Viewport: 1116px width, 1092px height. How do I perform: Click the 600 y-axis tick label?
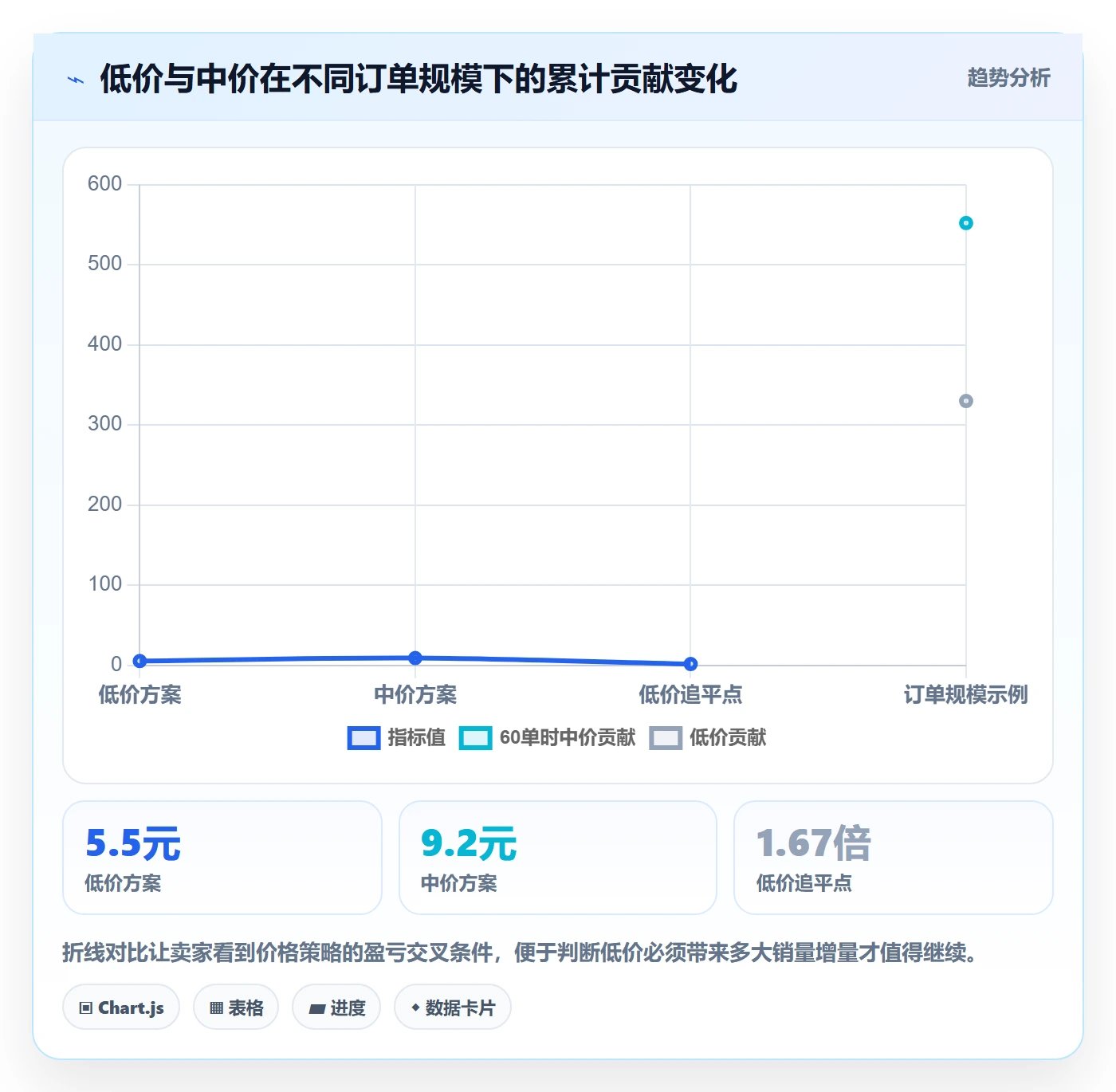click(x=104, y=184)
